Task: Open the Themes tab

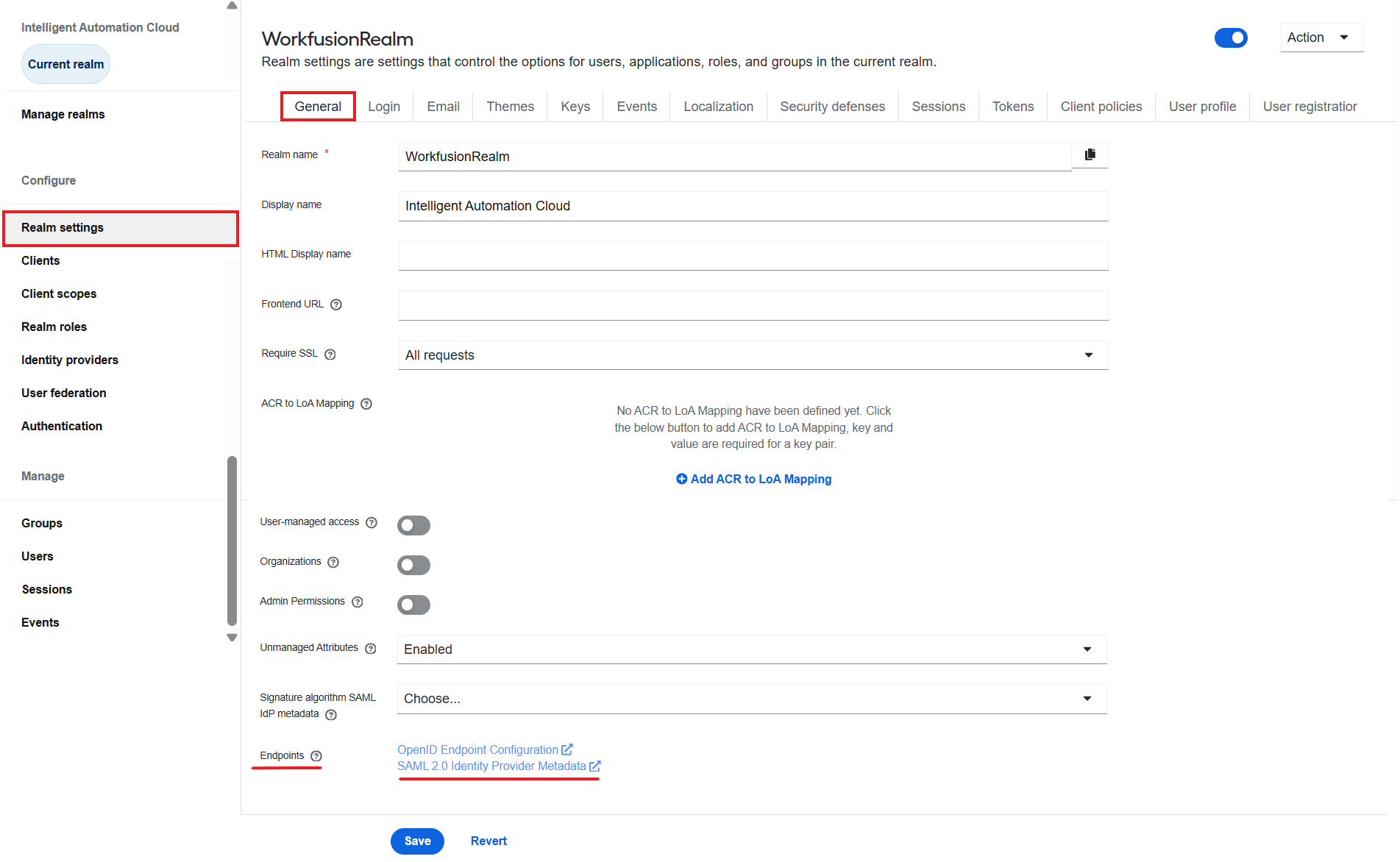Action: coord(511,107)
